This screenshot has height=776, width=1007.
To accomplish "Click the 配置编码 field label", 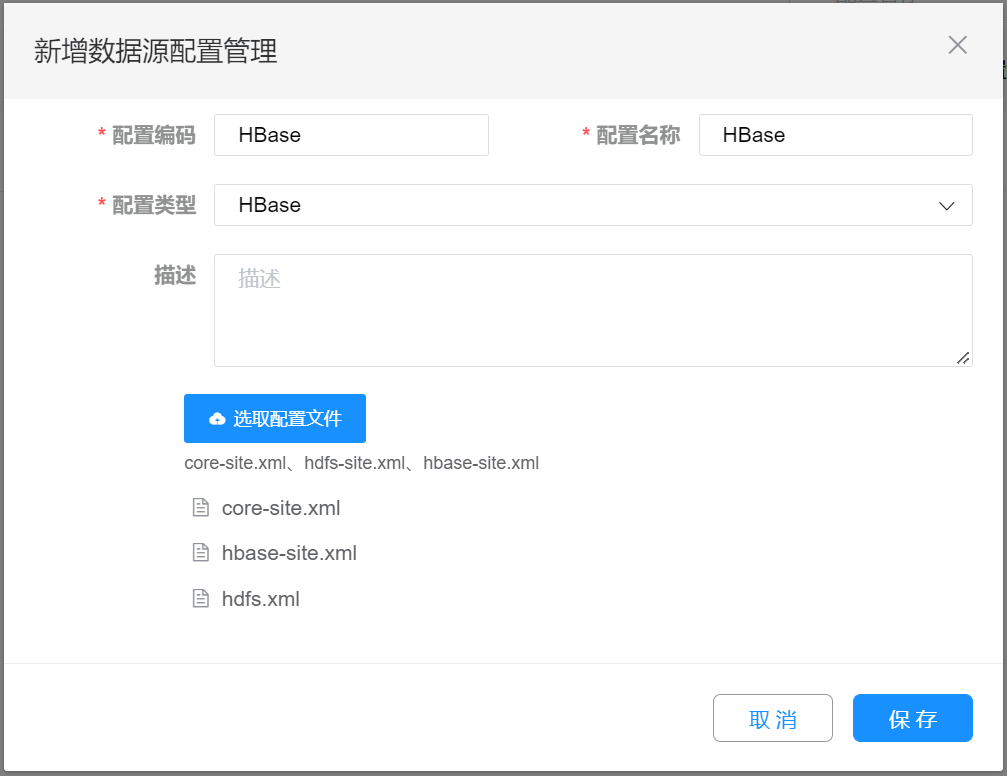I will click(x=153, y=135).
